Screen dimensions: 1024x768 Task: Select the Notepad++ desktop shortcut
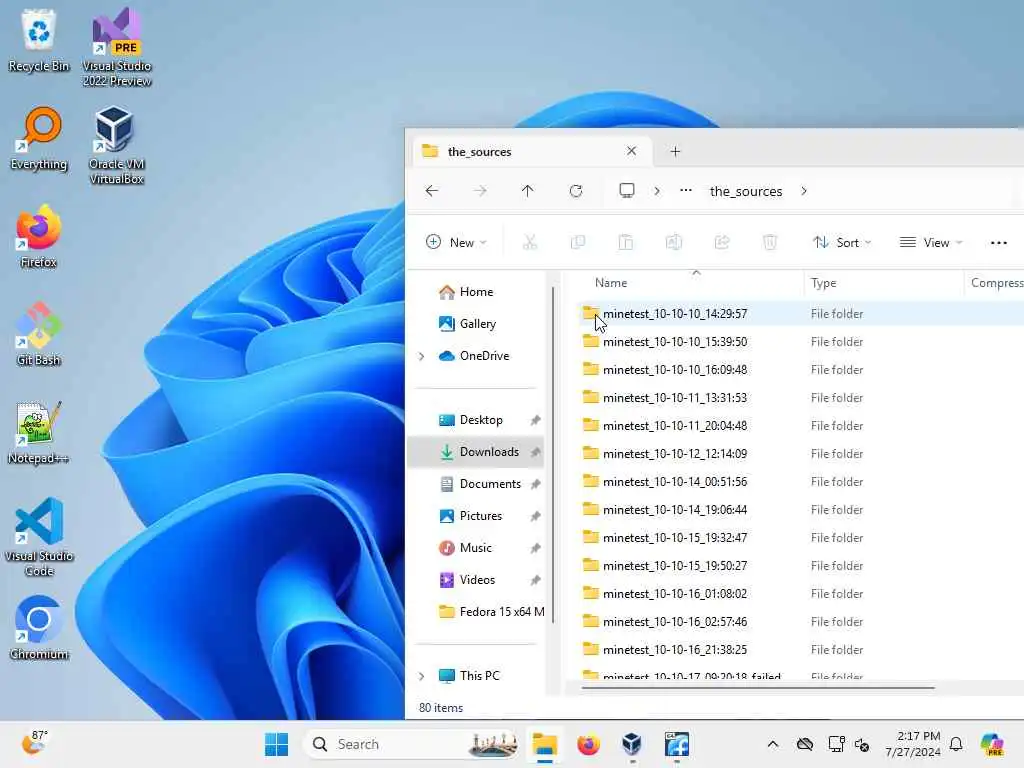click(39, 432)
